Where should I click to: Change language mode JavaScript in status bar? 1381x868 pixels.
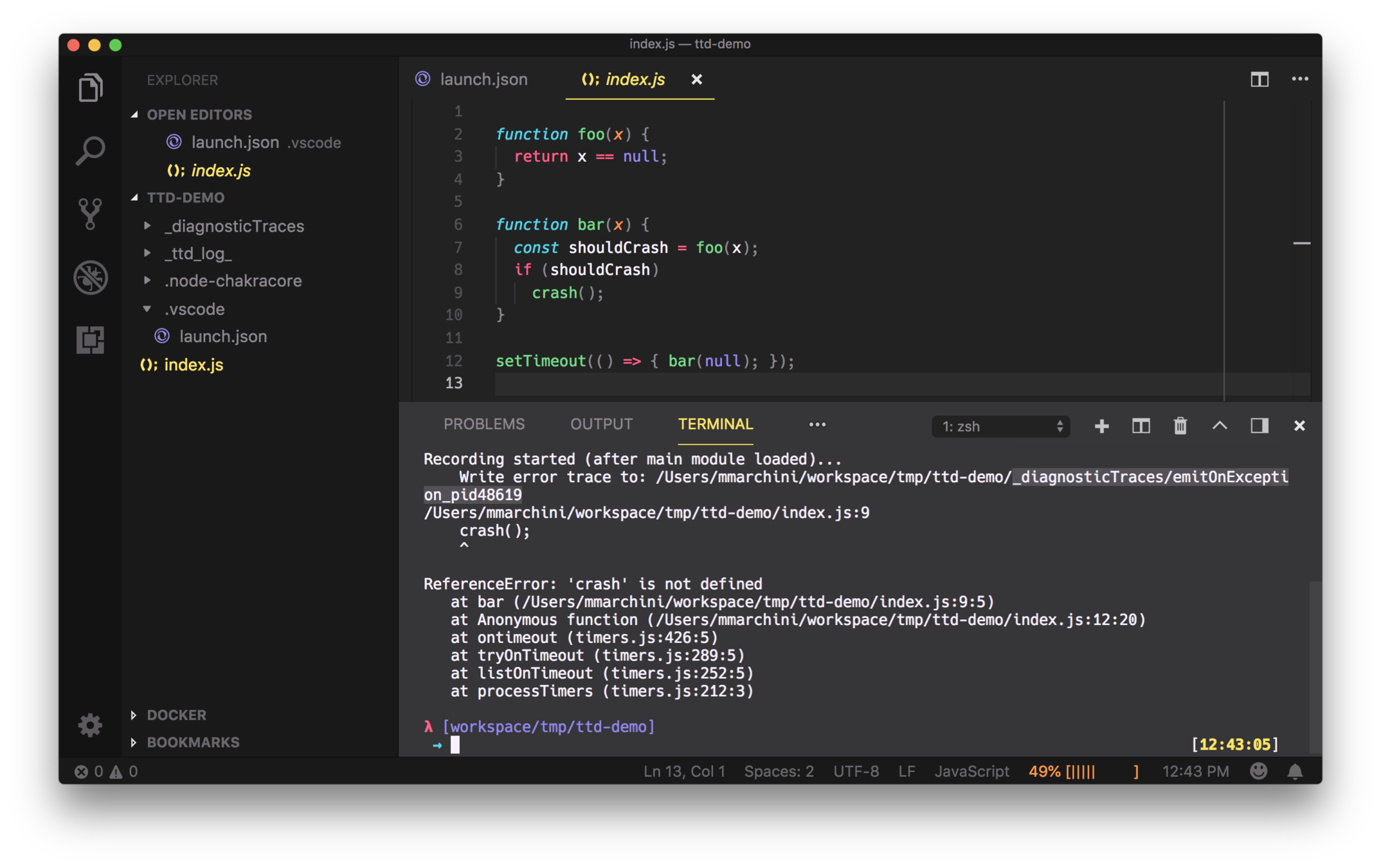coord(971,771)
